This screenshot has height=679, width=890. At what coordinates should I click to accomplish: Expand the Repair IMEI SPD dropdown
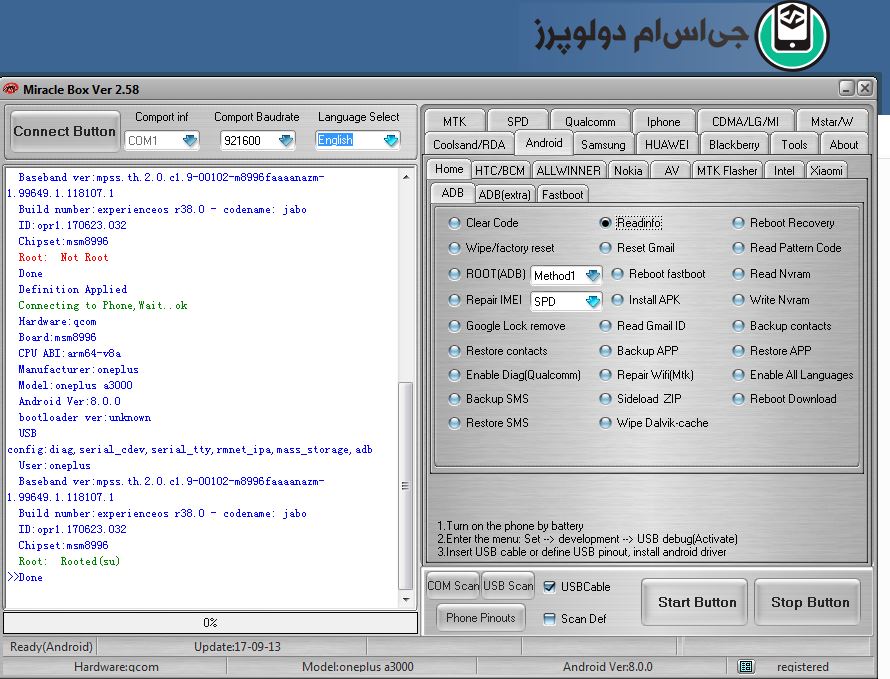593,301
